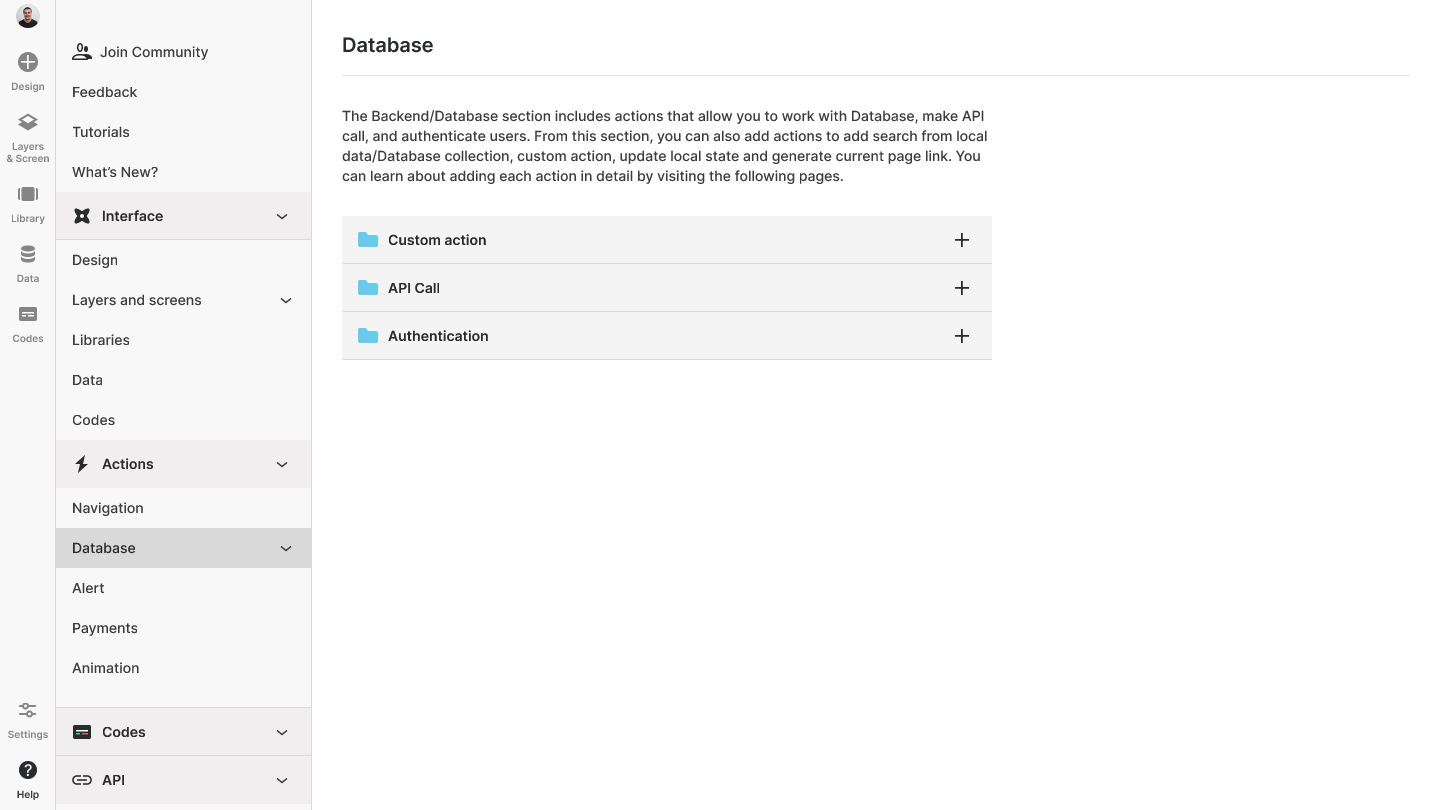
Task: Expand the Custom action section
Action: [x=961, y=240]
